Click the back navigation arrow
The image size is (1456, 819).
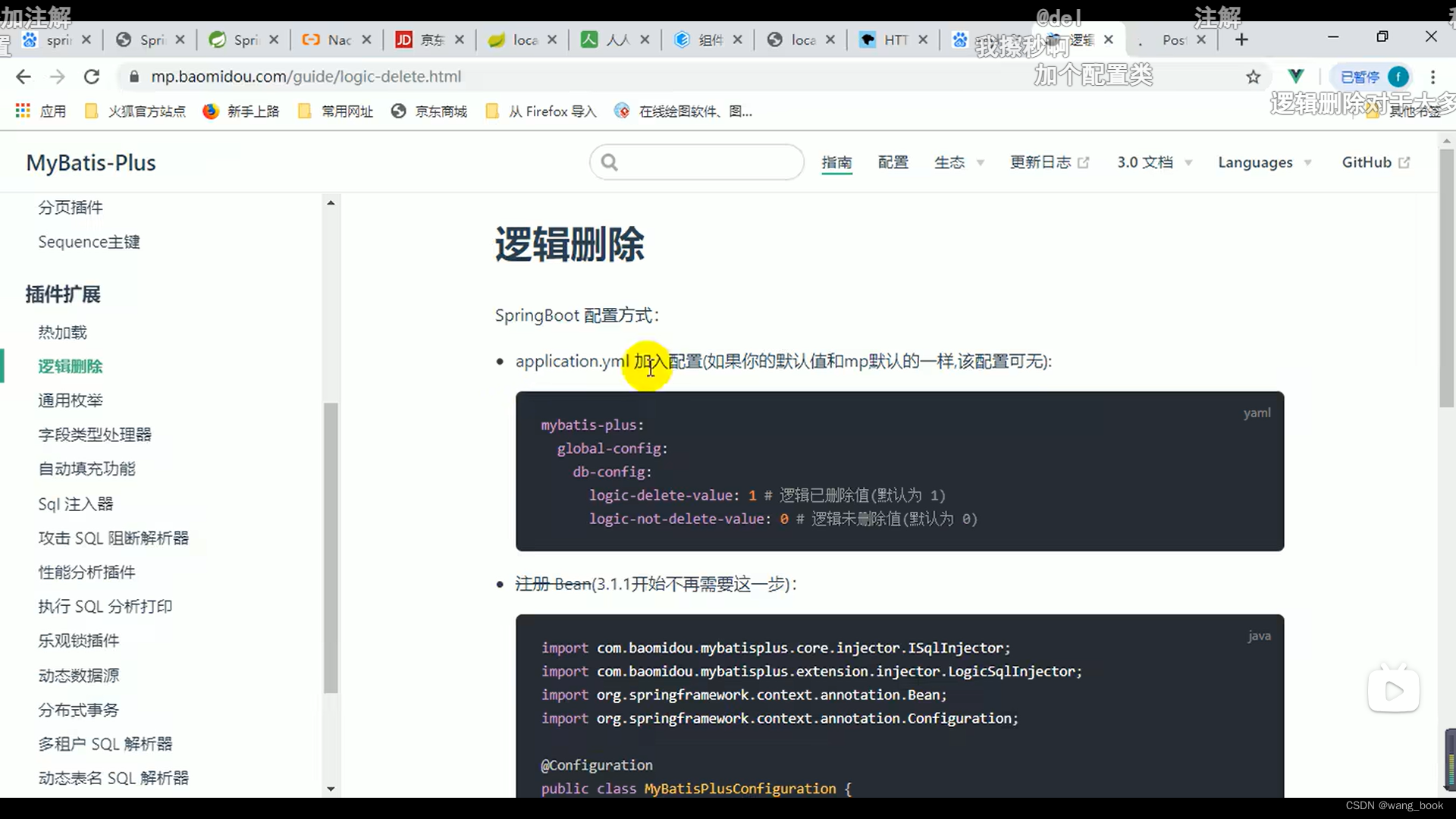click(24, 77)
